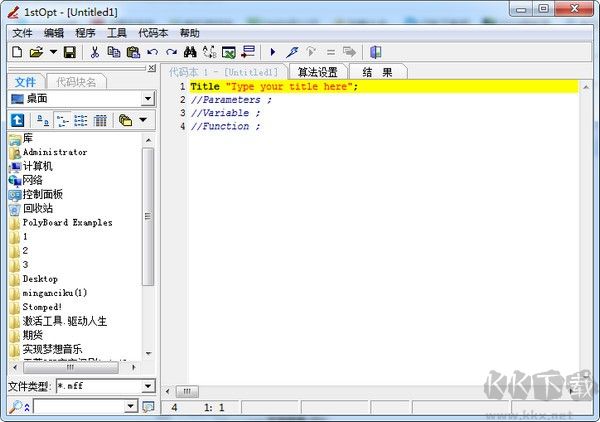Viewport: 600px width, 422px height.
Task: Switch file view to details
Action: coord(100,121)
